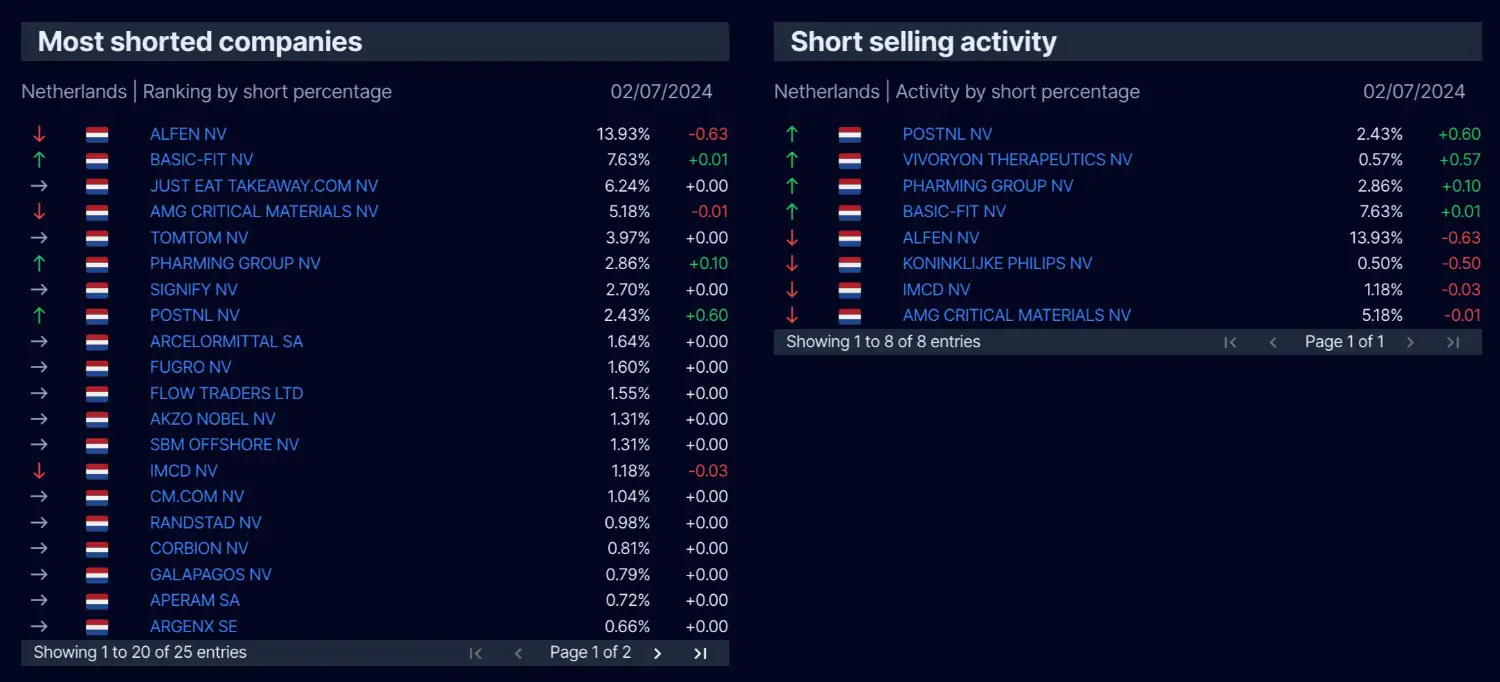The height and width of the screenshot is (682, 1500).
Task: Go to next page in Most shorted companies
Action: [x=657, y=653]
